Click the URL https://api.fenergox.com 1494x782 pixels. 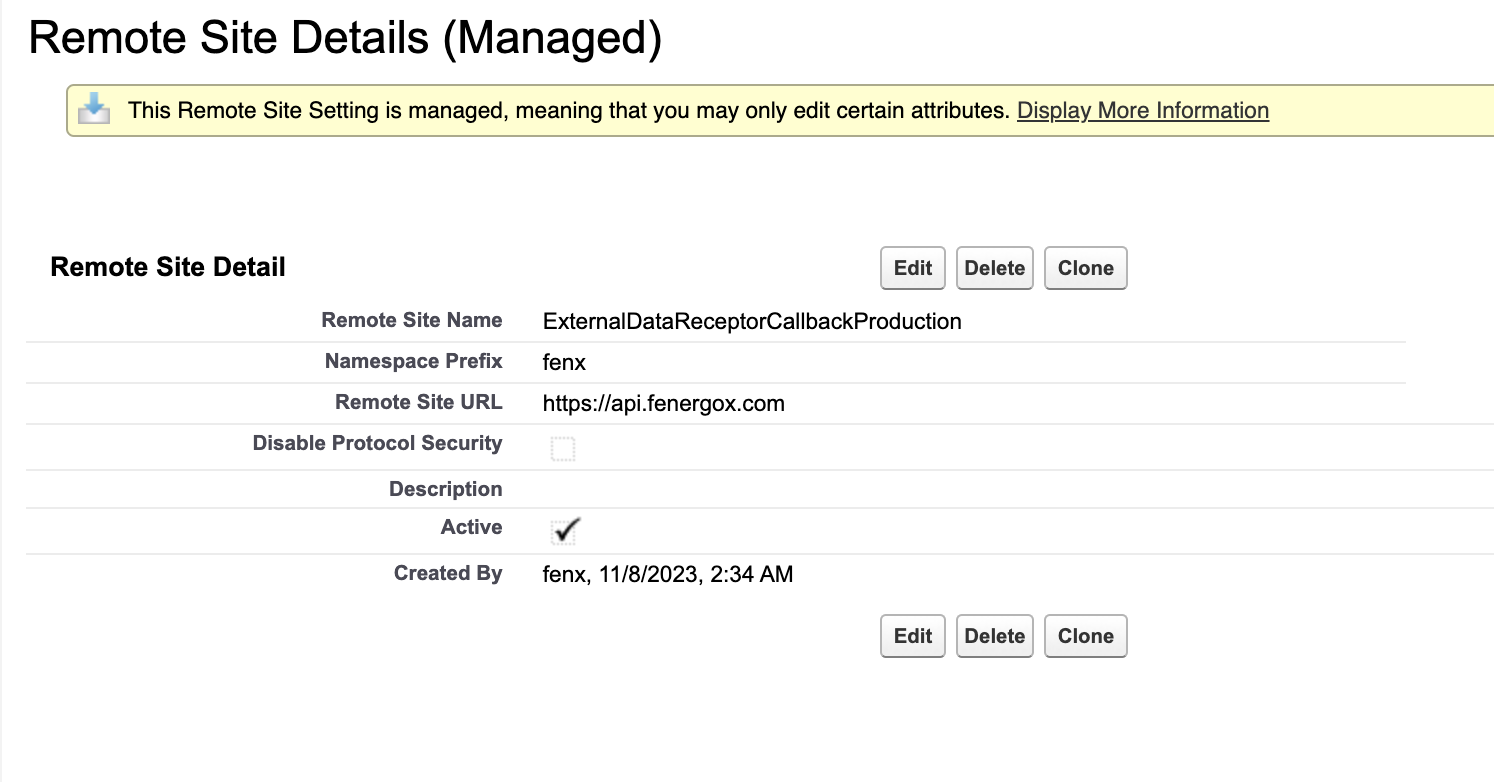[663, 404]
